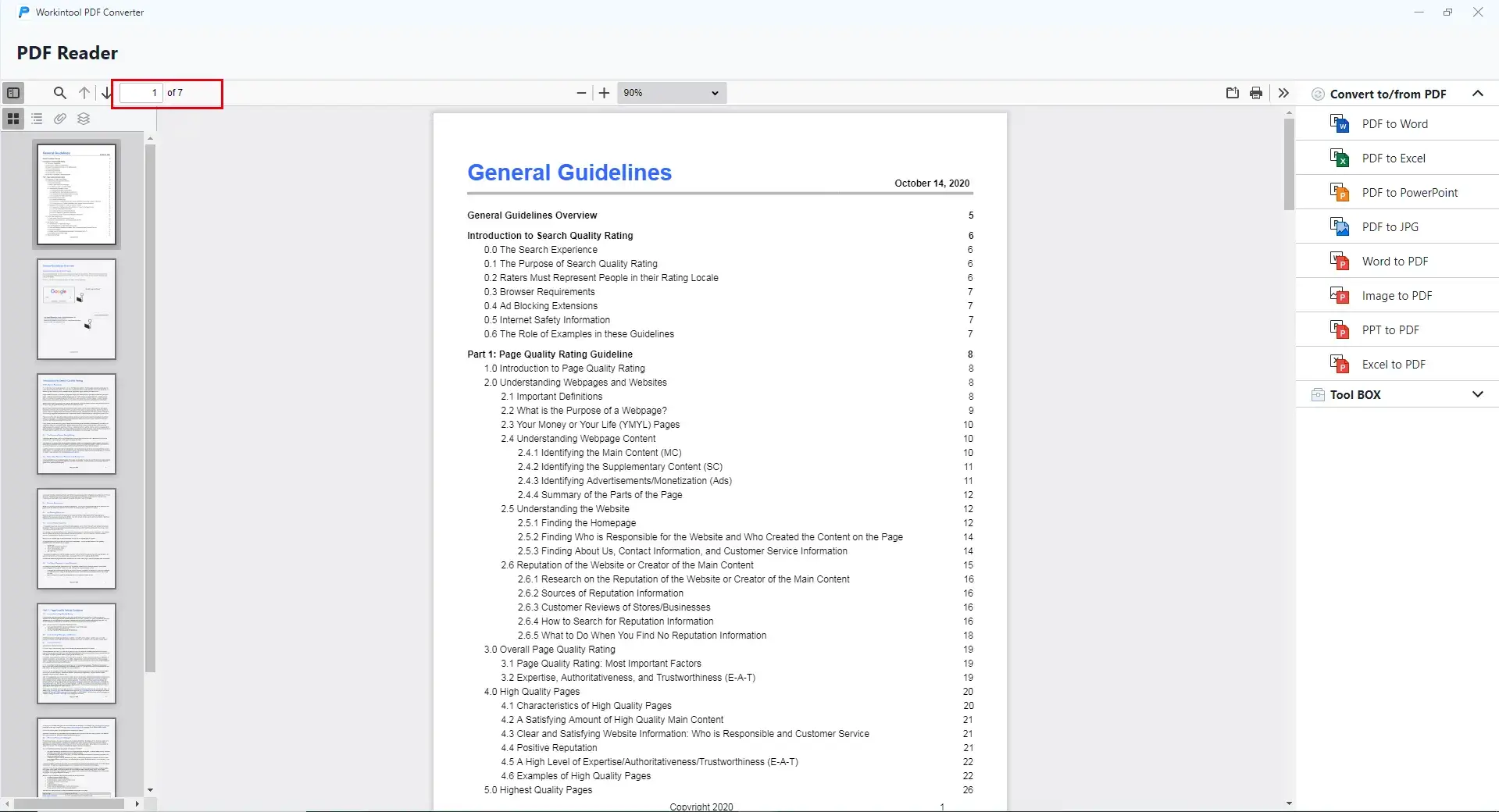The image size is (1499, 812).
Task: Open '4.4 Positive Reputation' contents entry
Action: (548, 748)
